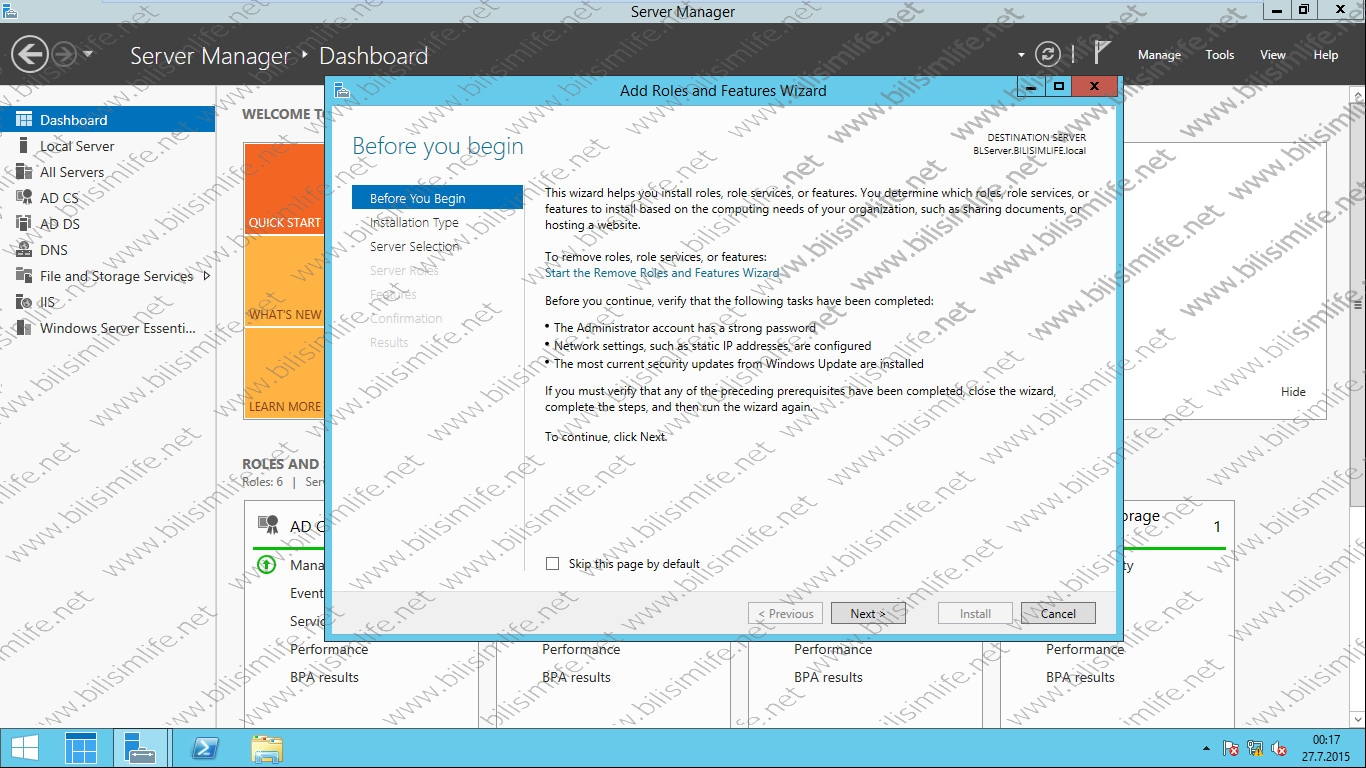1366x768 pixels.
Task: Open DNS role in sidebar
Action: click(107, 249)
